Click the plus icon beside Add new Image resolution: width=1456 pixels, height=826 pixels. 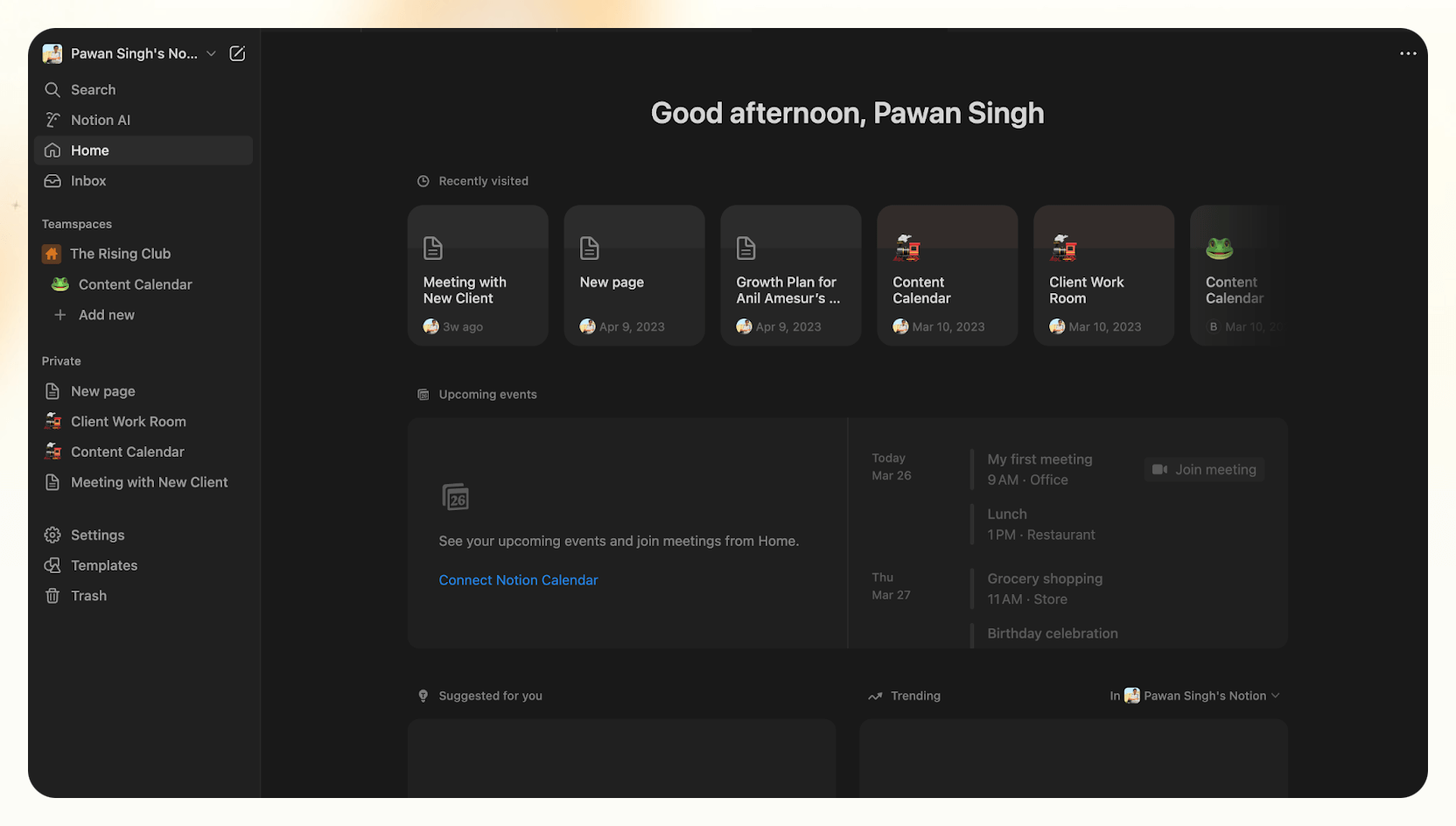click(x=60, y=315)
